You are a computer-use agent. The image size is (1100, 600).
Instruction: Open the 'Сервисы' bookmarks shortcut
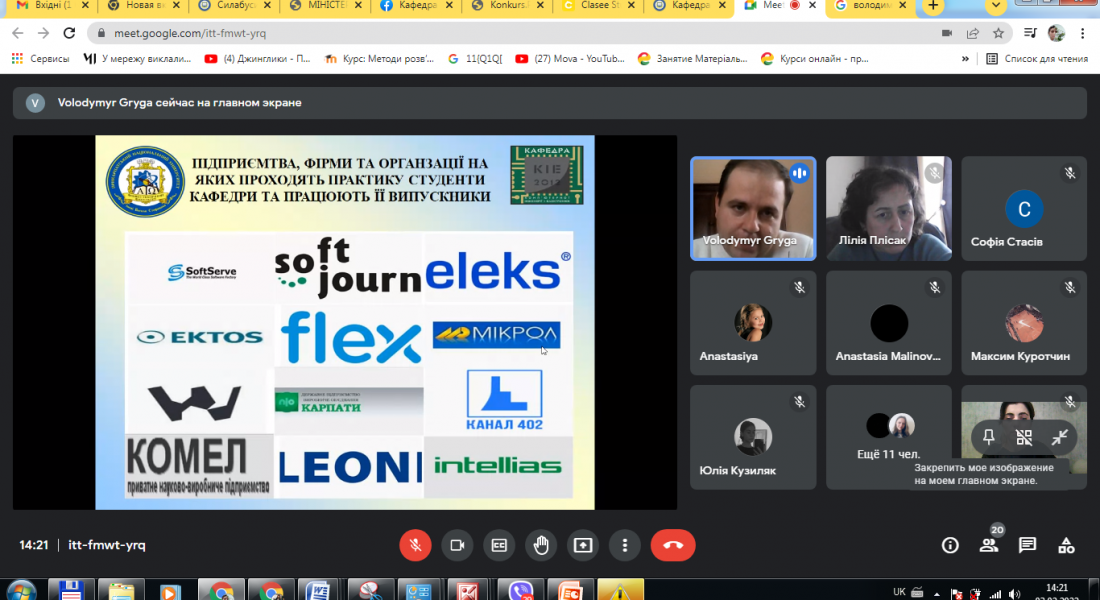40,59
